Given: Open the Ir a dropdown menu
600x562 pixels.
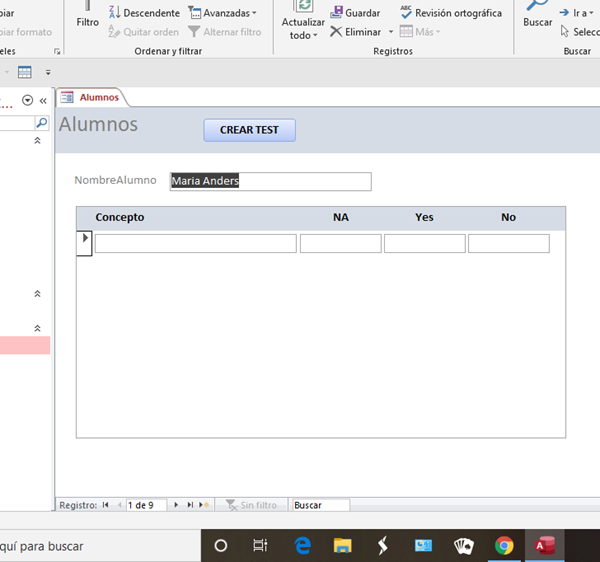Looking at the screenshot, I should (x=580, y=13).
